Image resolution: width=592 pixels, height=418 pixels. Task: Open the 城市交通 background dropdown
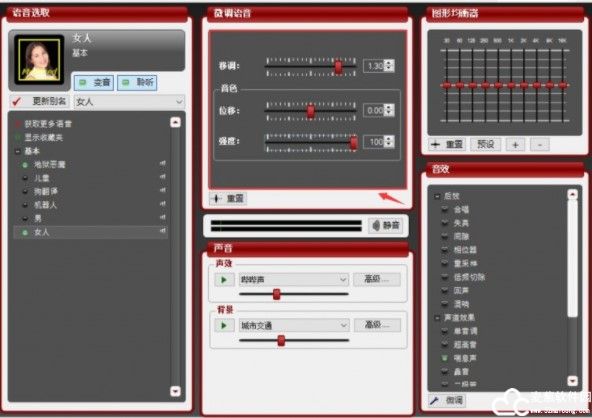[x=294, y=325]
